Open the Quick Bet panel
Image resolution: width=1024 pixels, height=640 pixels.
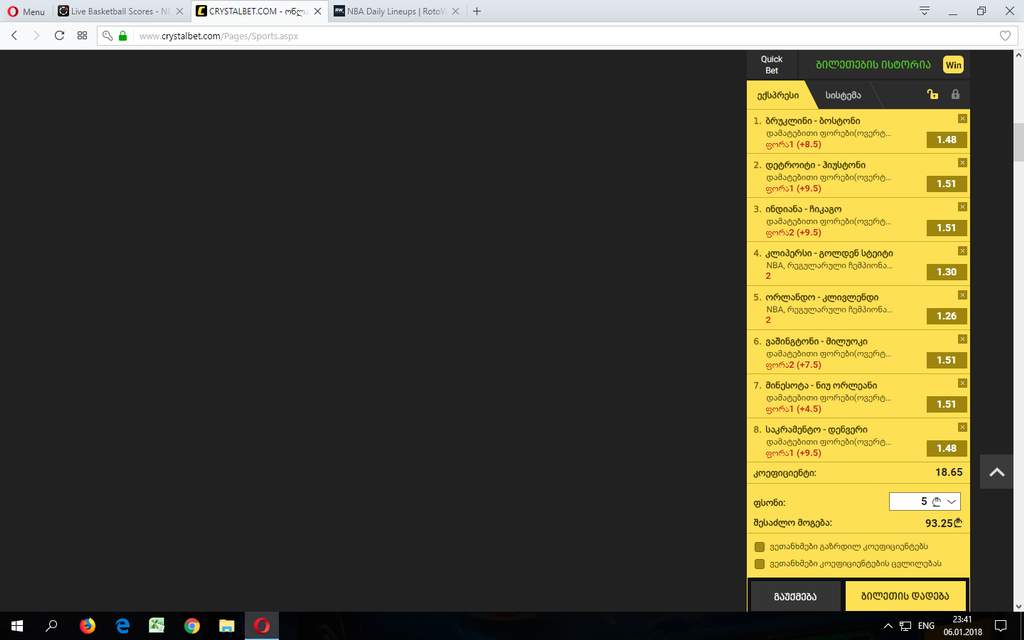(x=771, y=65)
